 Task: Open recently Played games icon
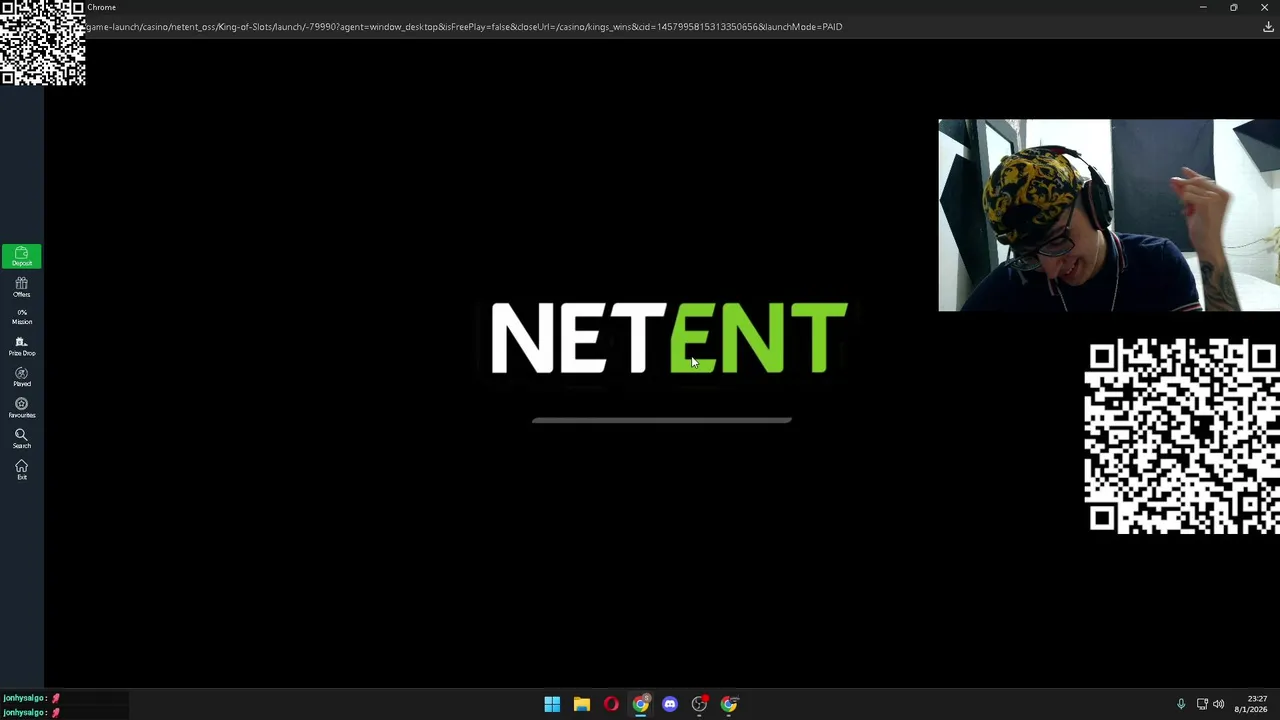(21, 377)
